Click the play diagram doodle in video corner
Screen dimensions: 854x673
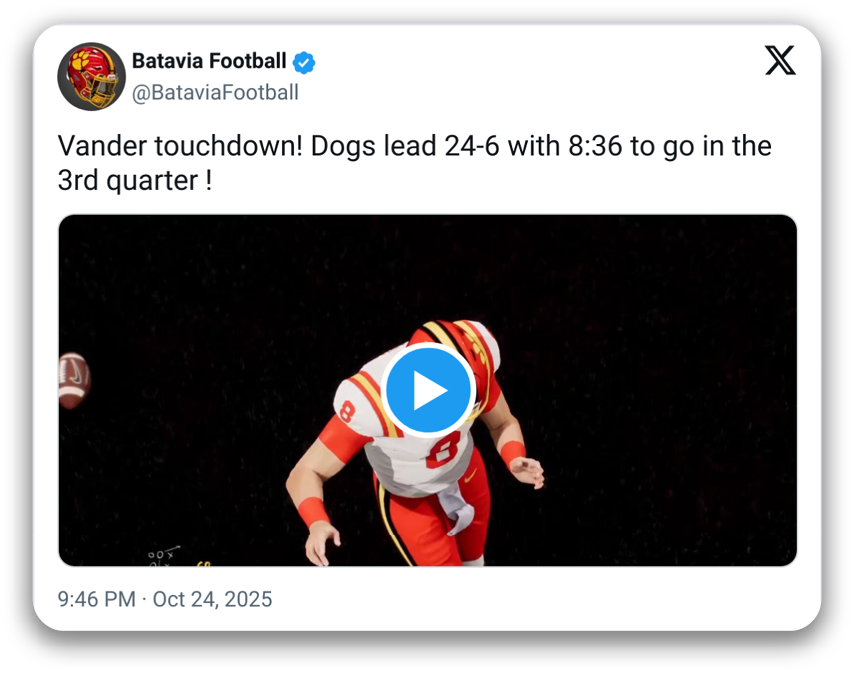162,555
